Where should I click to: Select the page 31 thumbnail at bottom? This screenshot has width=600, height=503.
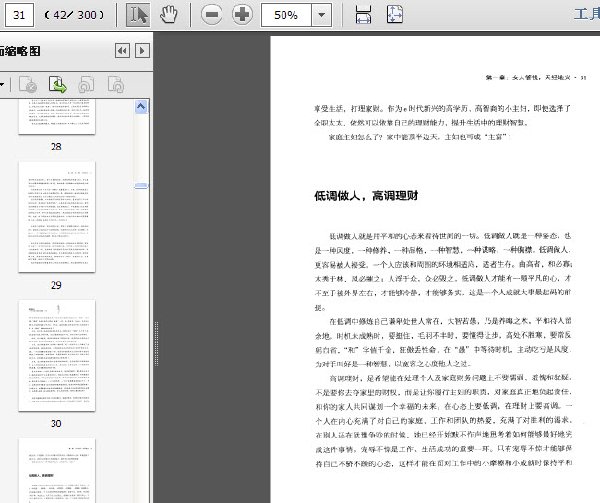[x=57, y=471]
